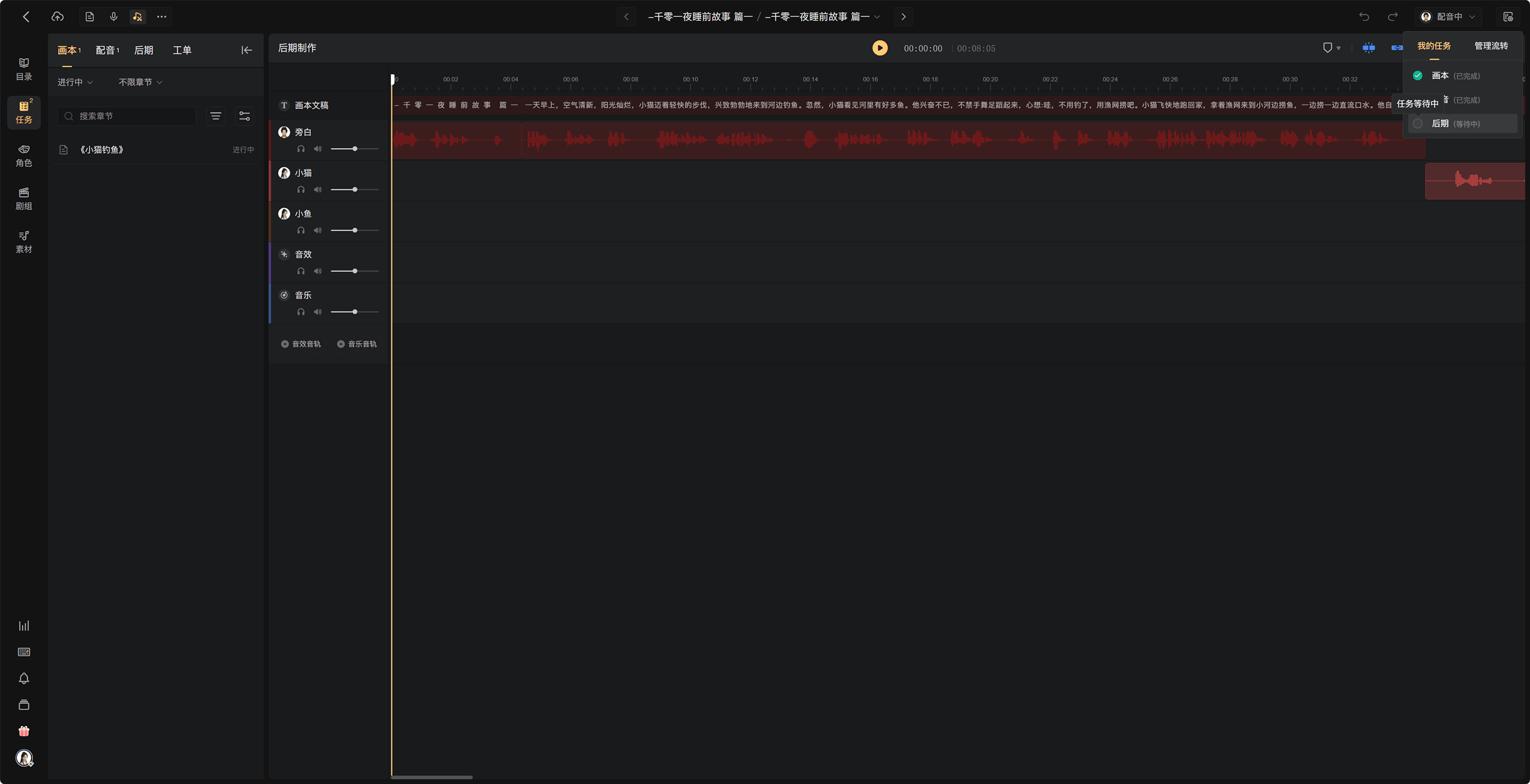Screen dimensions: 1530x784
Task: Solo the 旁白 track with headphone icon
Action: [x=301, y=149]
